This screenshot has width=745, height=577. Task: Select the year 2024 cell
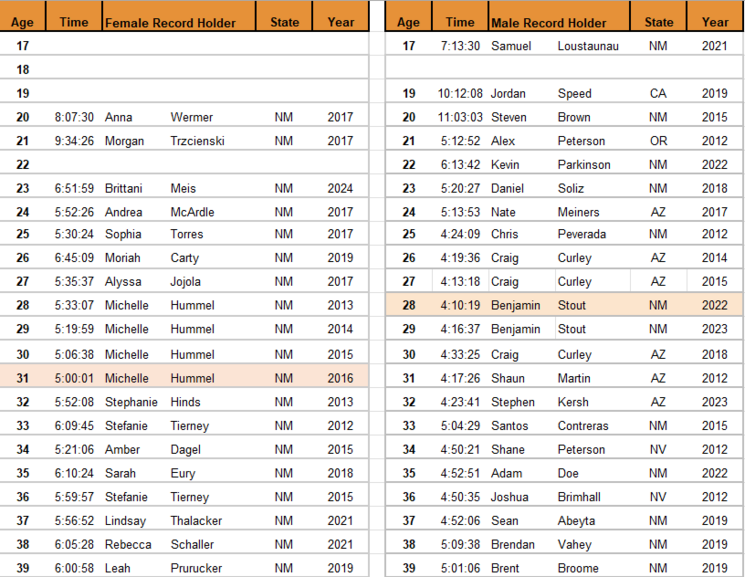pyautogui.click(x=340, y=188)
